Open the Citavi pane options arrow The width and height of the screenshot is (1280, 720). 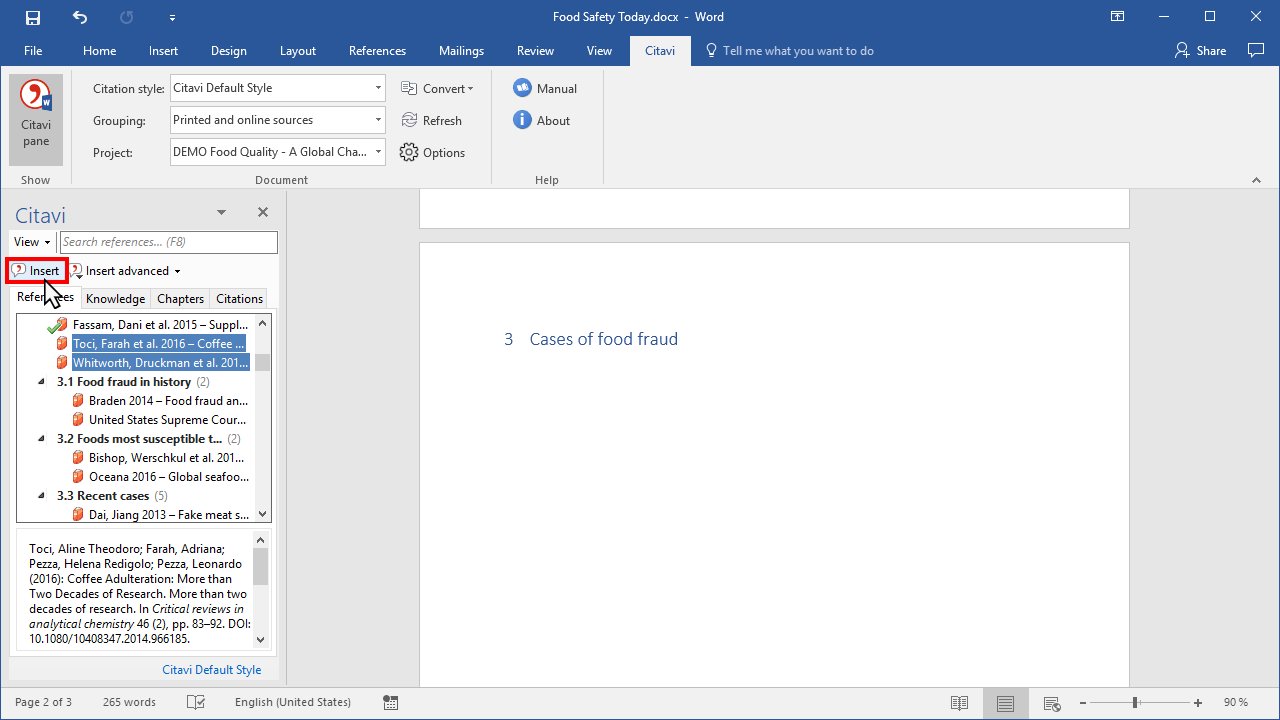(x=222, y=212)
